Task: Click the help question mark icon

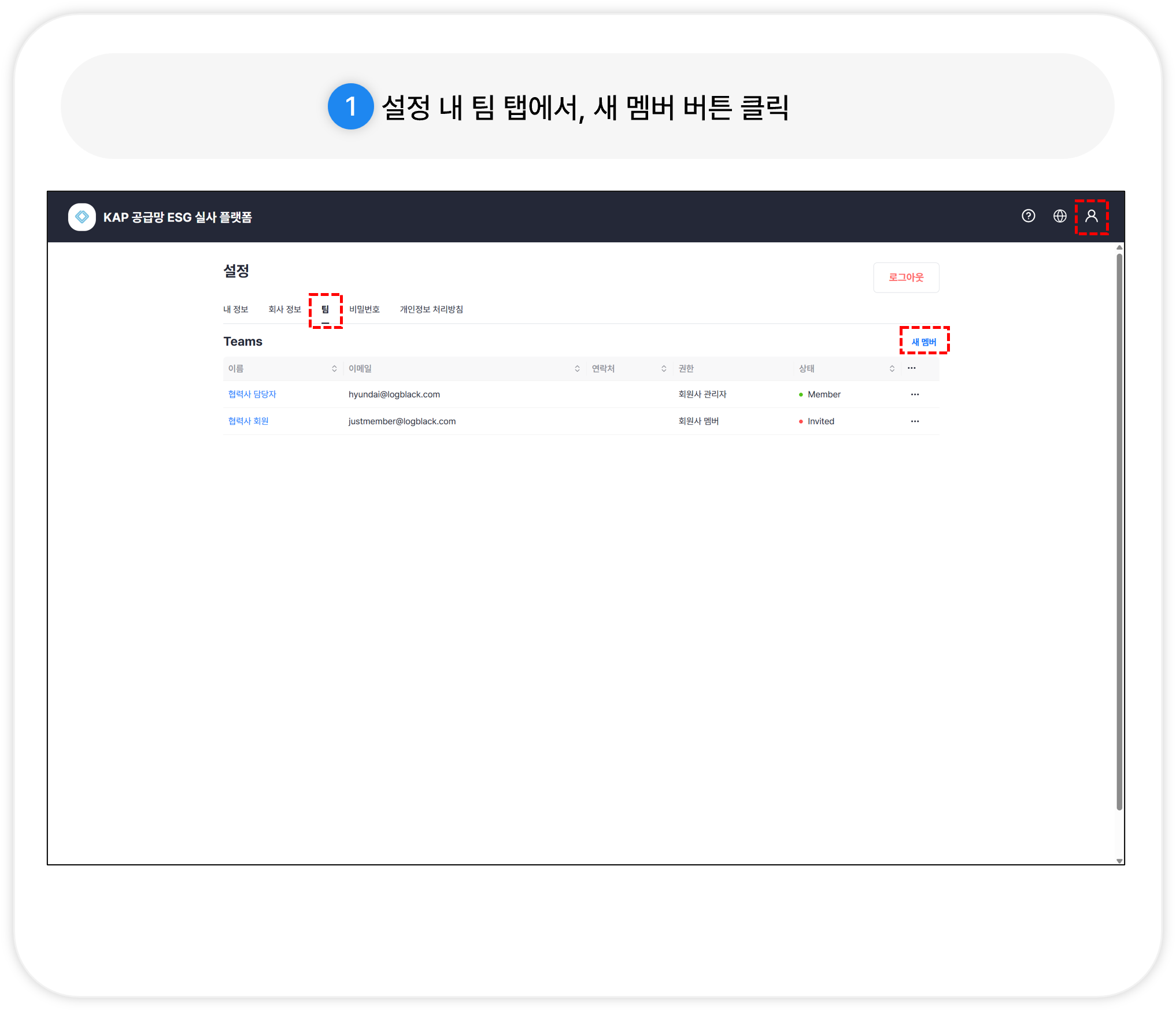Action: pos(1028,216)
